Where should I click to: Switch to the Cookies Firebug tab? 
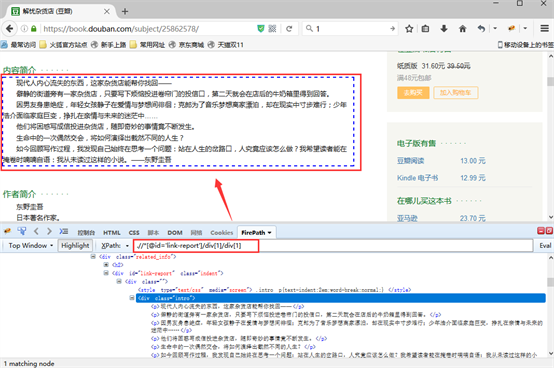[x=222, y=233]
